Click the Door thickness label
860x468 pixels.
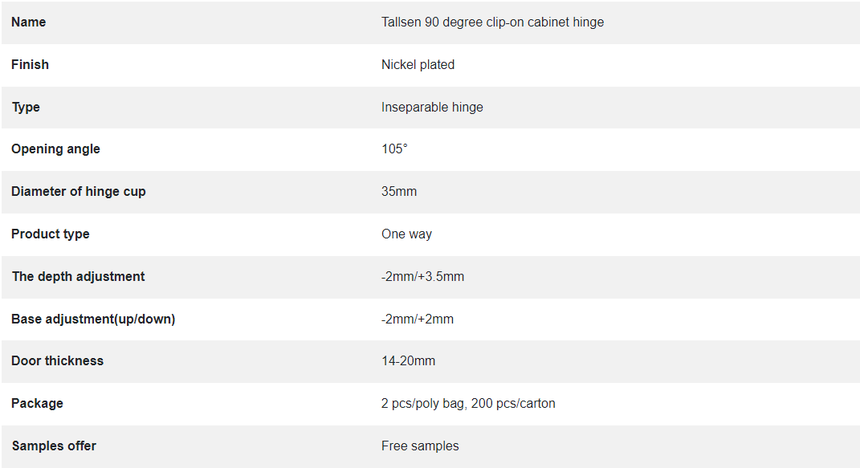57,361
